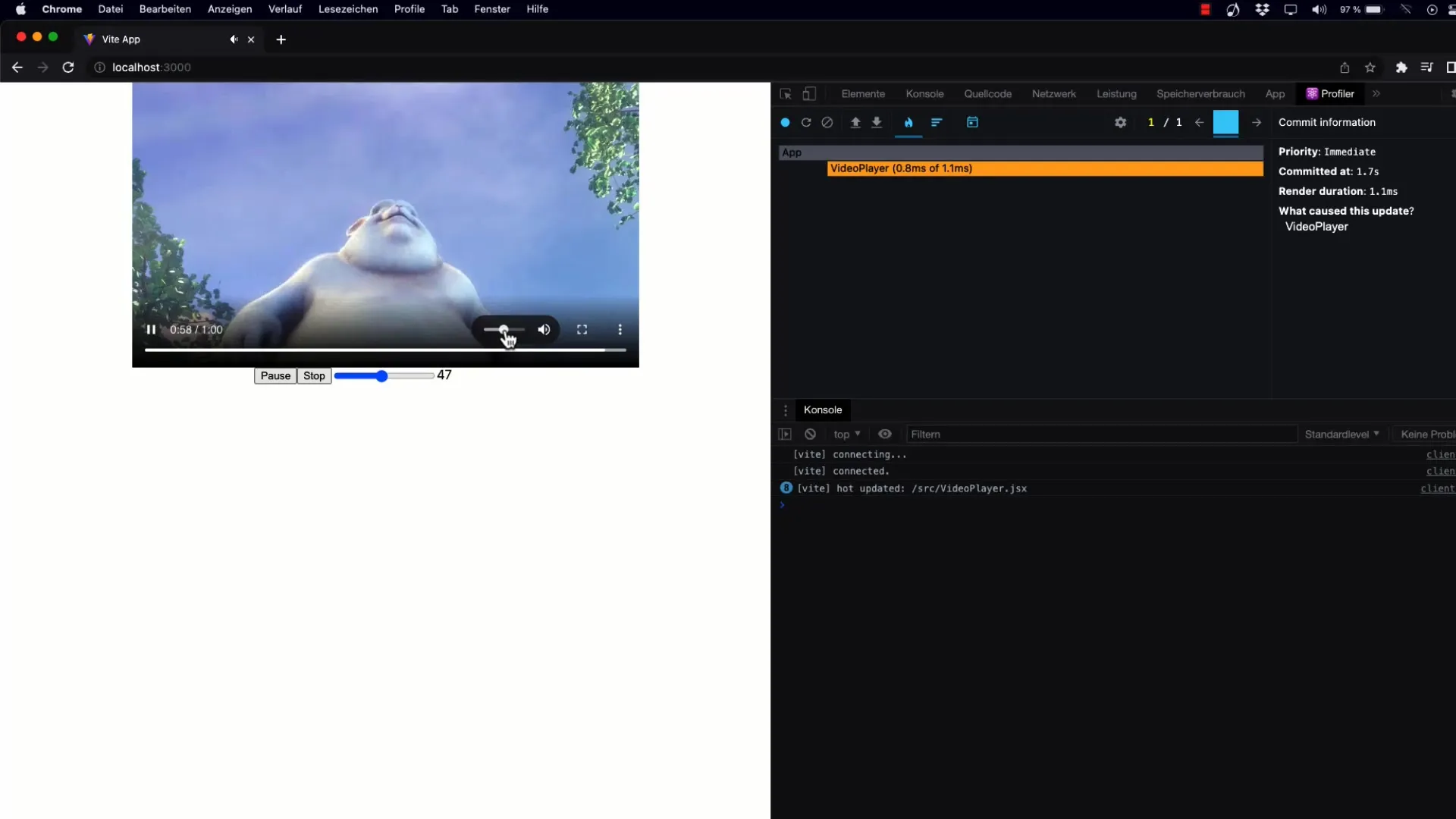The height and width of the screenshot is (819, 1456).
Task: Open the video player's three-dot options menu
Action: 620,329
